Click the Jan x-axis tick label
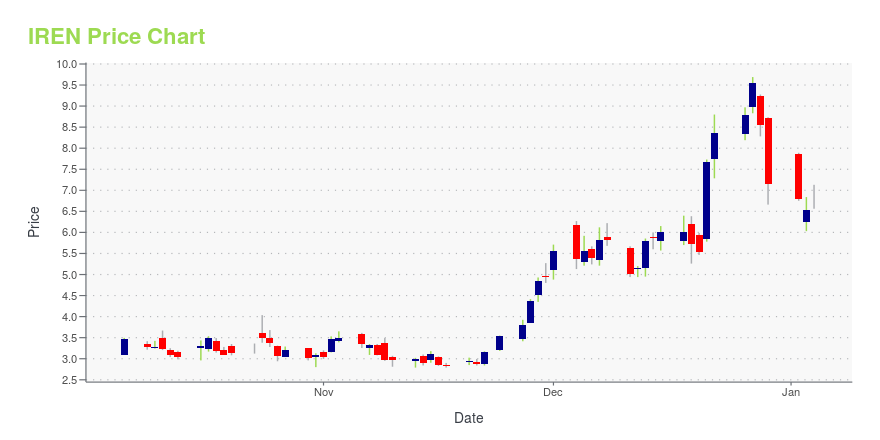 tap(791, 392)
